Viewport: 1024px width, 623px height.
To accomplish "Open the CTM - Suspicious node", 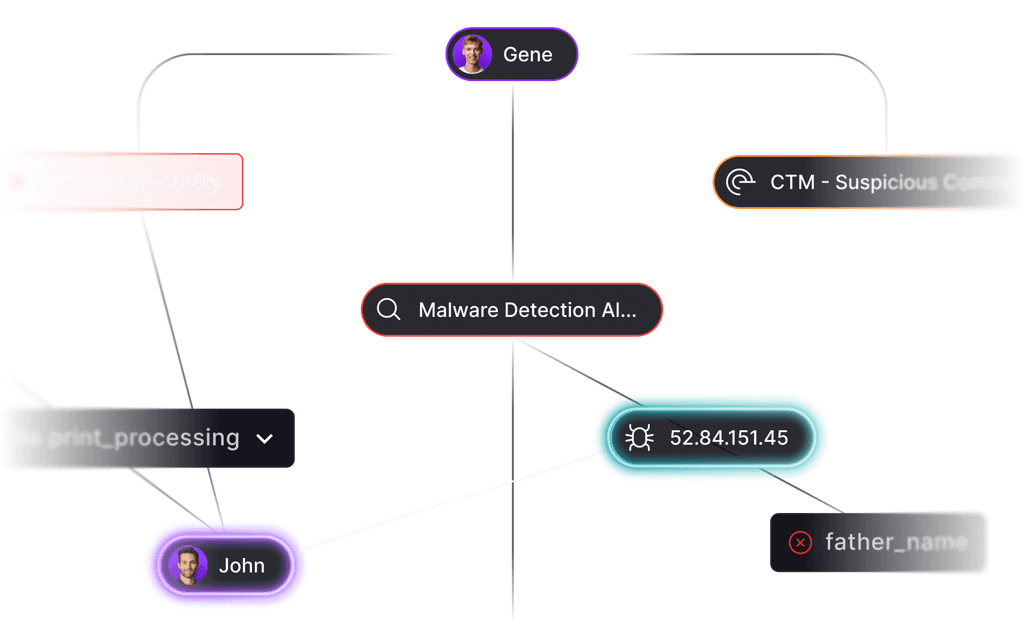I will click(867, 182).
